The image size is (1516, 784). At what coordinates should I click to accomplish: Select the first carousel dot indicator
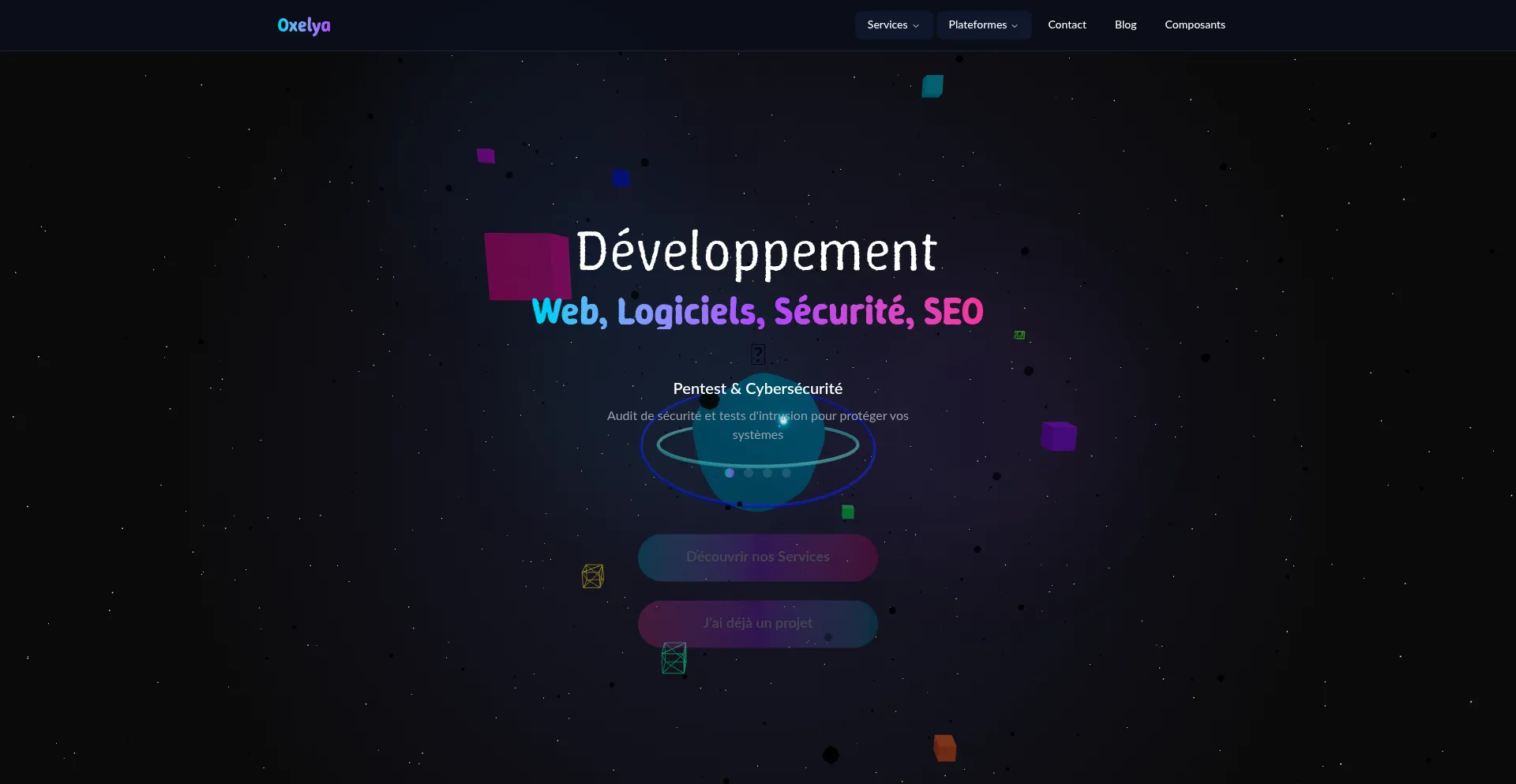[x=730, y=473]
